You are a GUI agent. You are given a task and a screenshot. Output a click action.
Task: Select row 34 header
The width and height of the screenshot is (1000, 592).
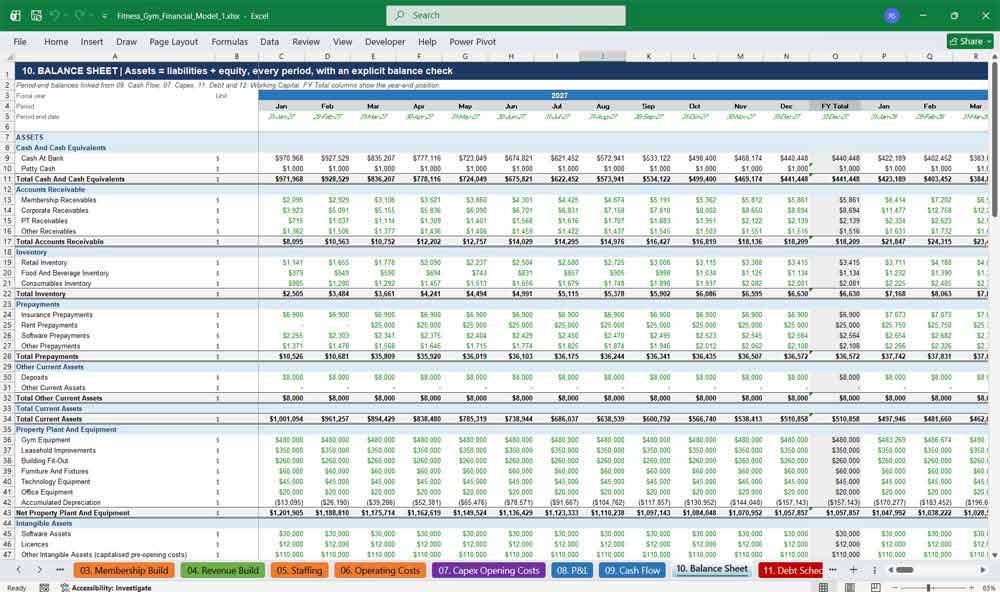(7, 419)
